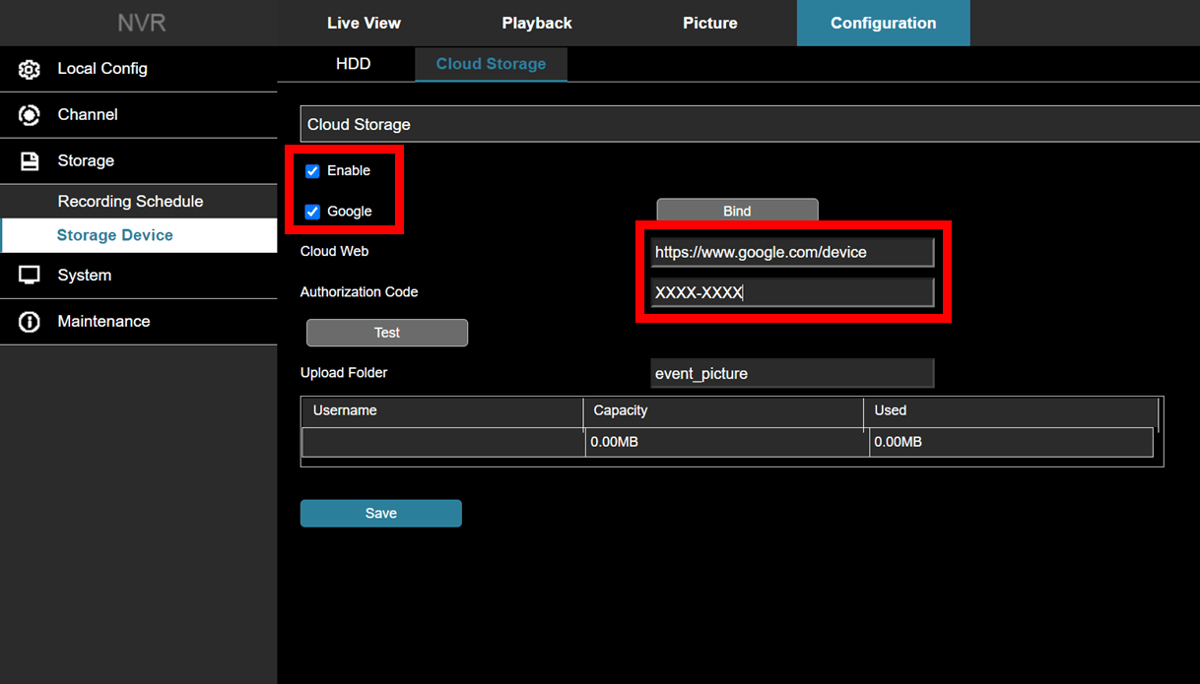Click the Bind button
The width and height of the screenshot is (1200, 684).
tap(737, 210)
